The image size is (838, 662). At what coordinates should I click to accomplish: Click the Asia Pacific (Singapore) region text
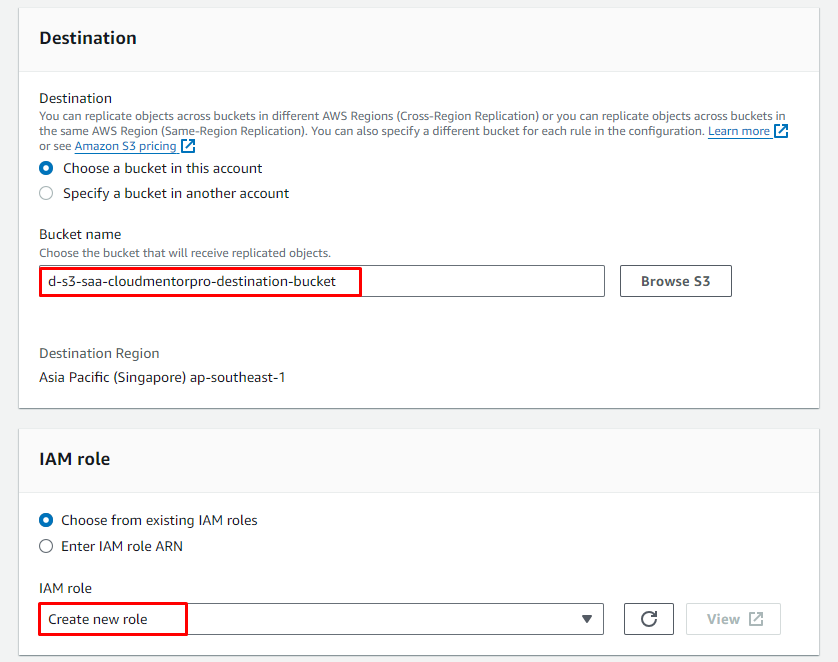(162, 377)
